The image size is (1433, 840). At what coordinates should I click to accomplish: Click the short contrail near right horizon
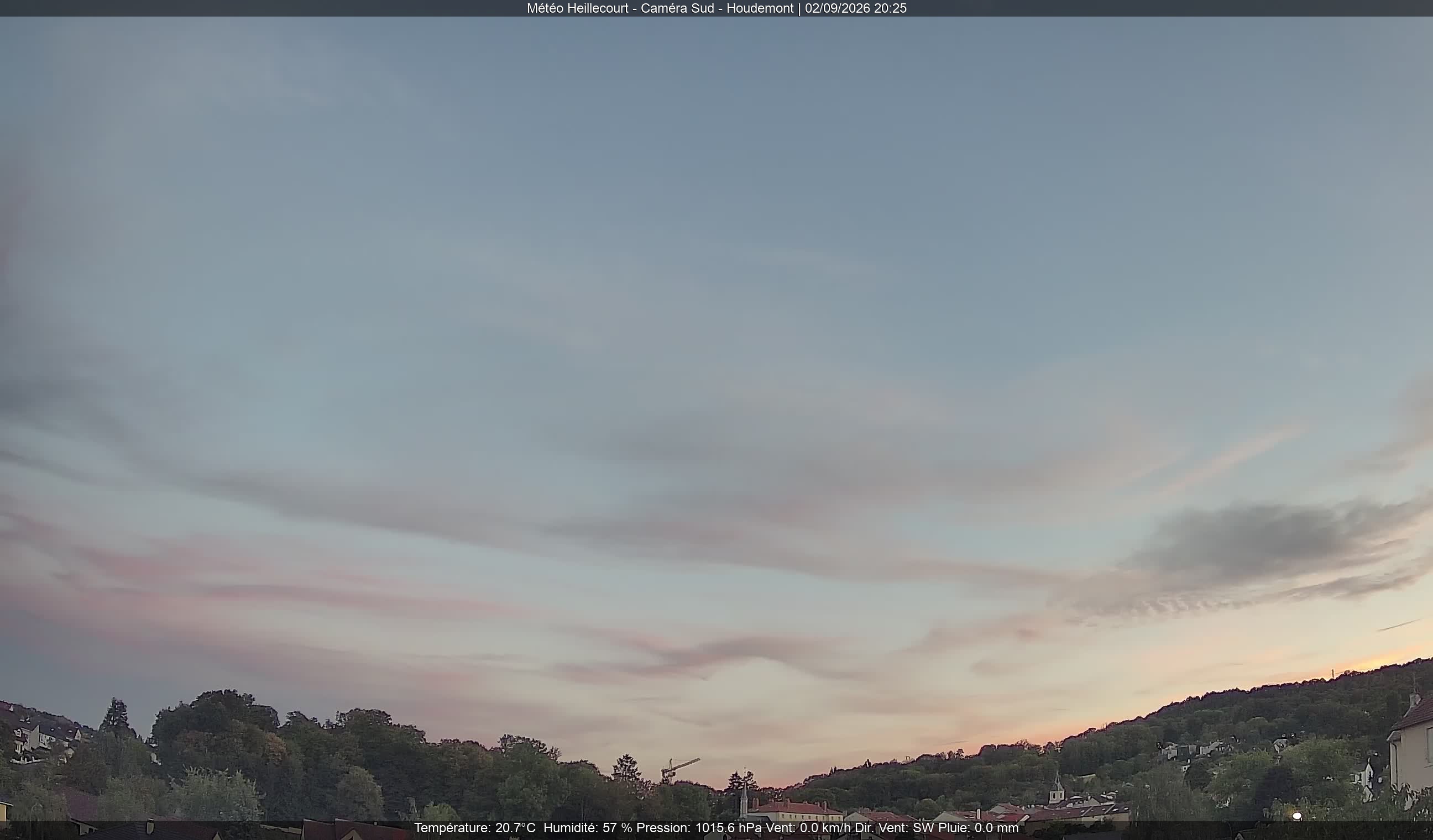1398,626
